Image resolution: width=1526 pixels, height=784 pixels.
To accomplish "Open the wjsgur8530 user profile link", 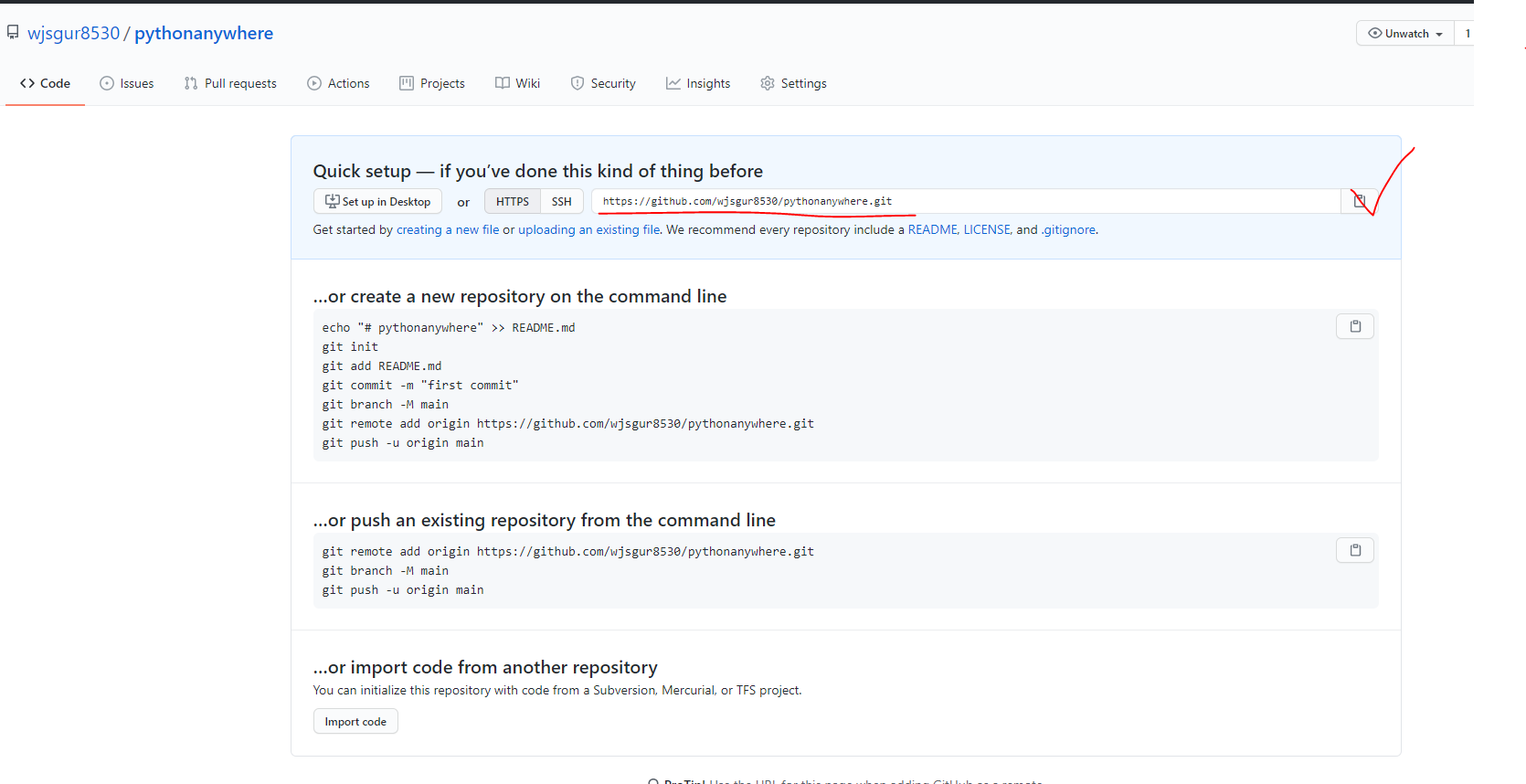I will [73, 33].
